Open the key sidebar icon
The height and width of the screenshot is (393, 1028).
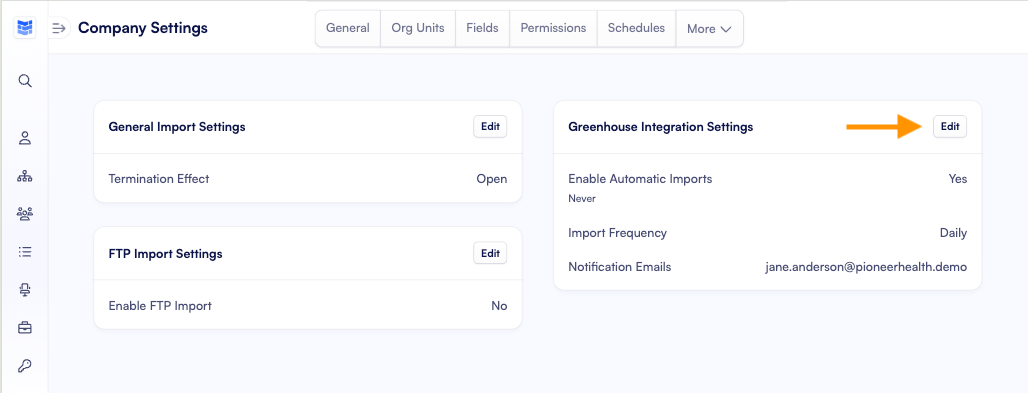[x=25, y=365]
